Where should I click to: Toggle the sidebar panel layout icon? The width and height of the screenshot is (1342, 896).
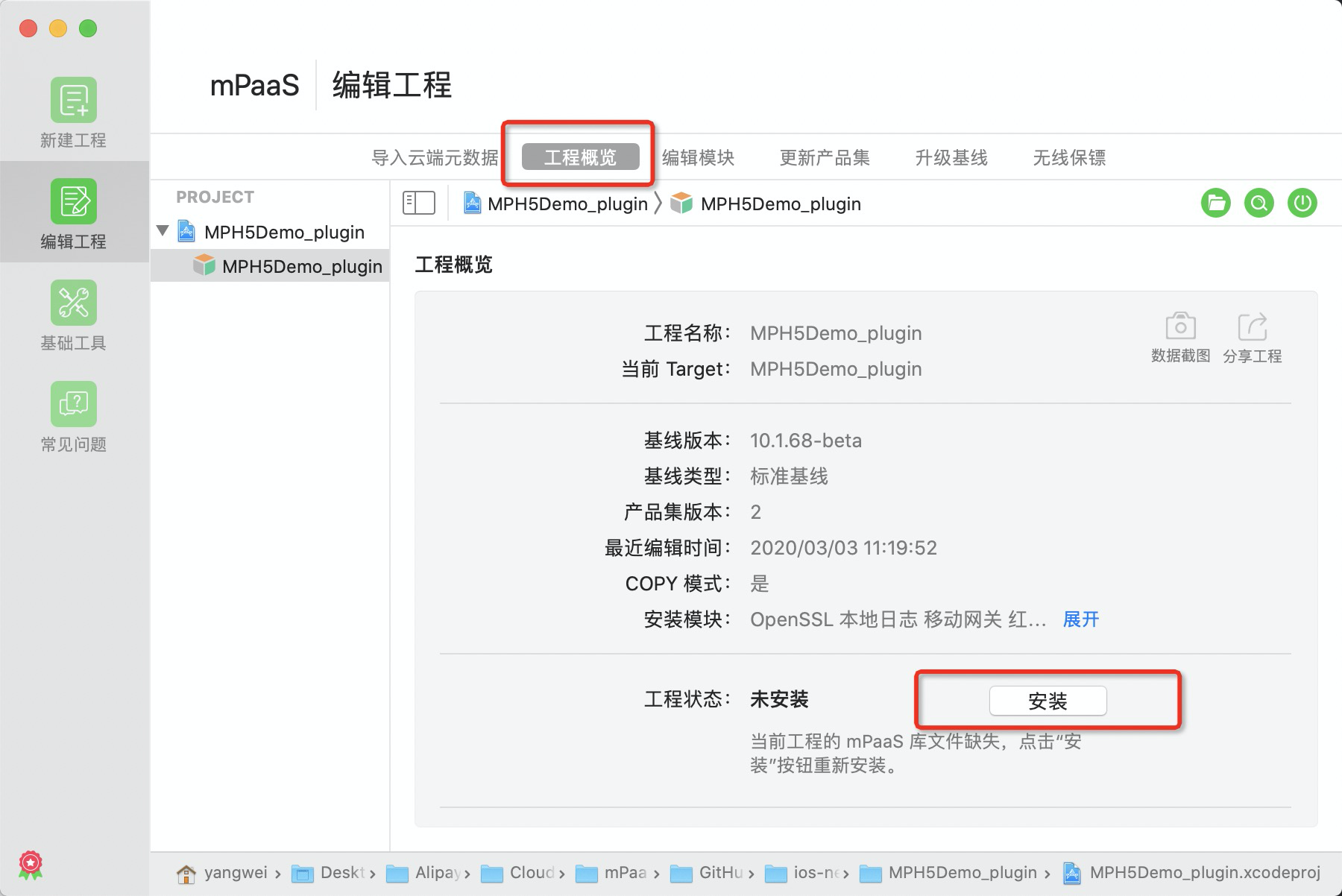click(x=419, y=203)
